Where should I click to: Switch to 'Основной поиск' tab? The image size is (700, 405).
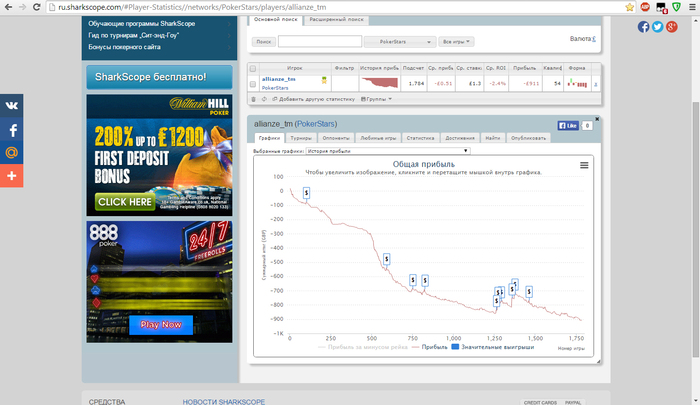275,20
